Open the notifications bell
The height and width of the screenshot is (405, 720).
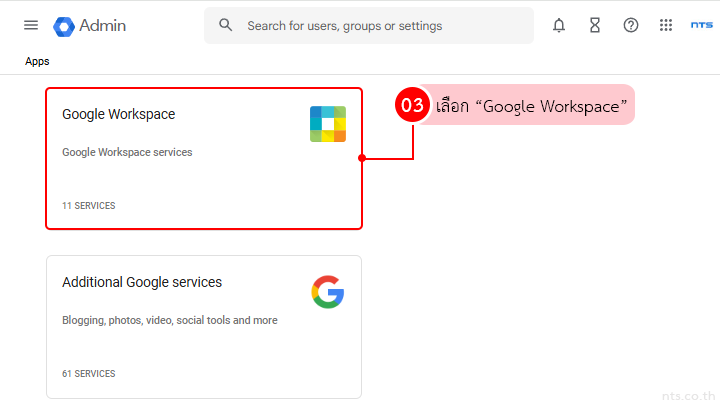559,26
